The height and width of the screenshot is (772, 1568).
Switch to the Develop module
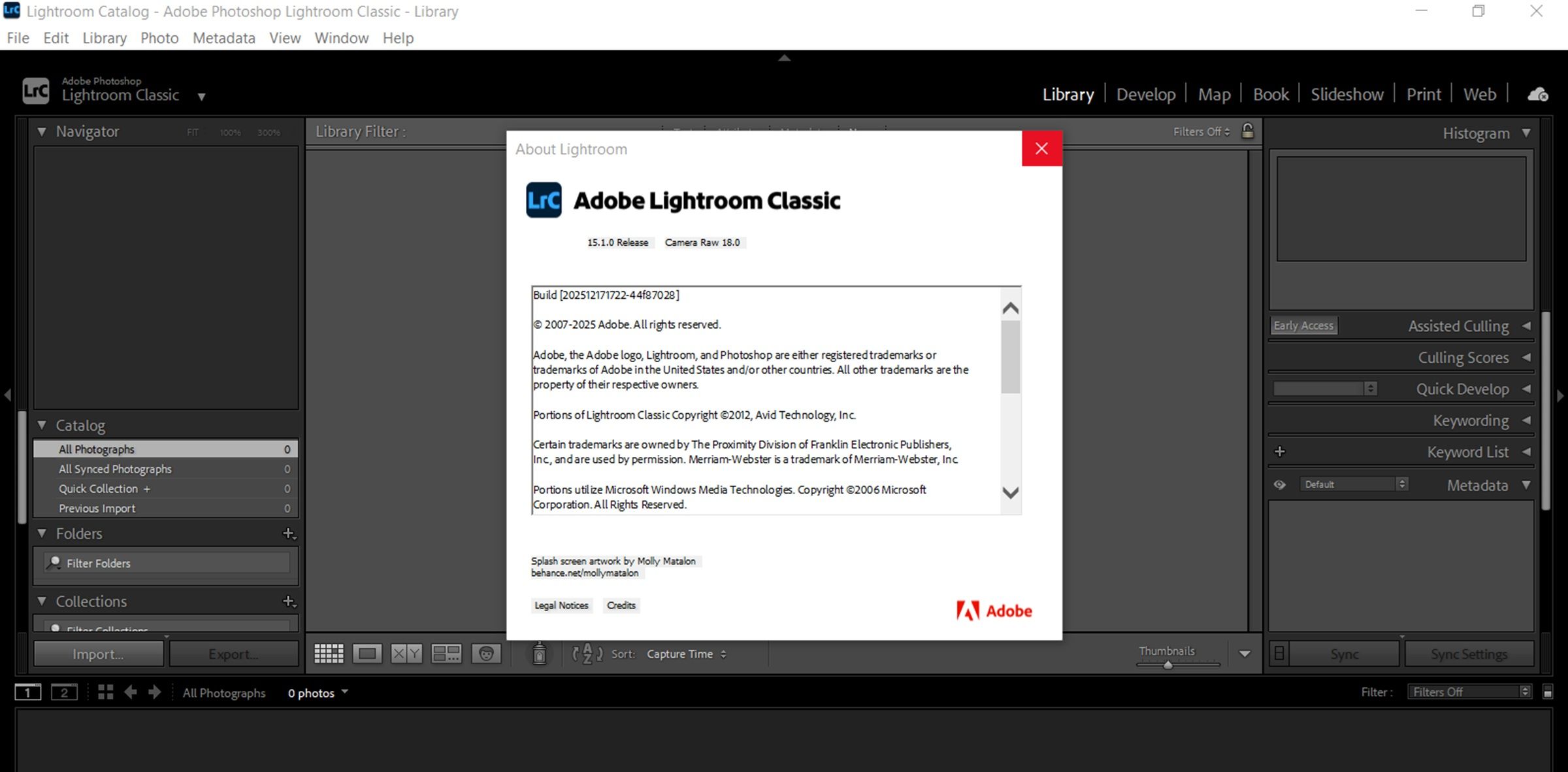coord(1145,93)
